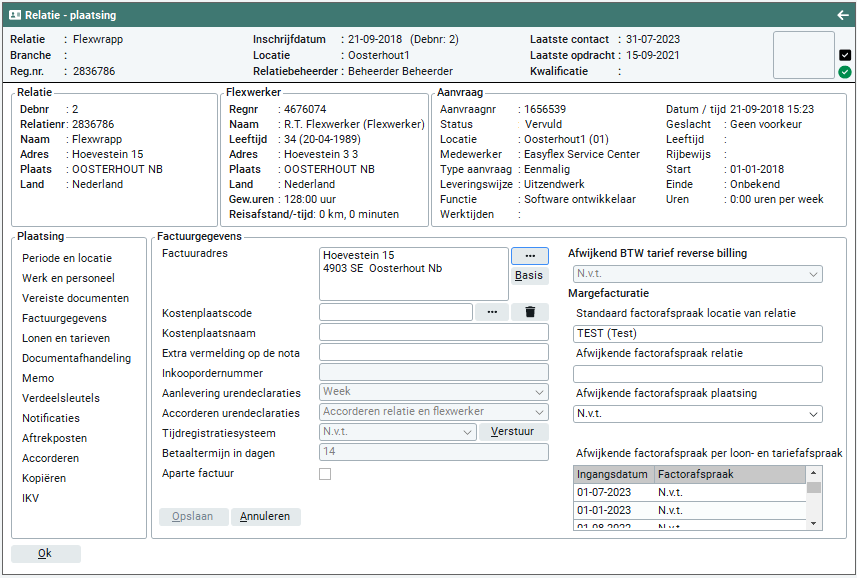Viewport: 857px width, 578px height.
Task: Click the back arrow in title bar
Action: pos(842,15)
